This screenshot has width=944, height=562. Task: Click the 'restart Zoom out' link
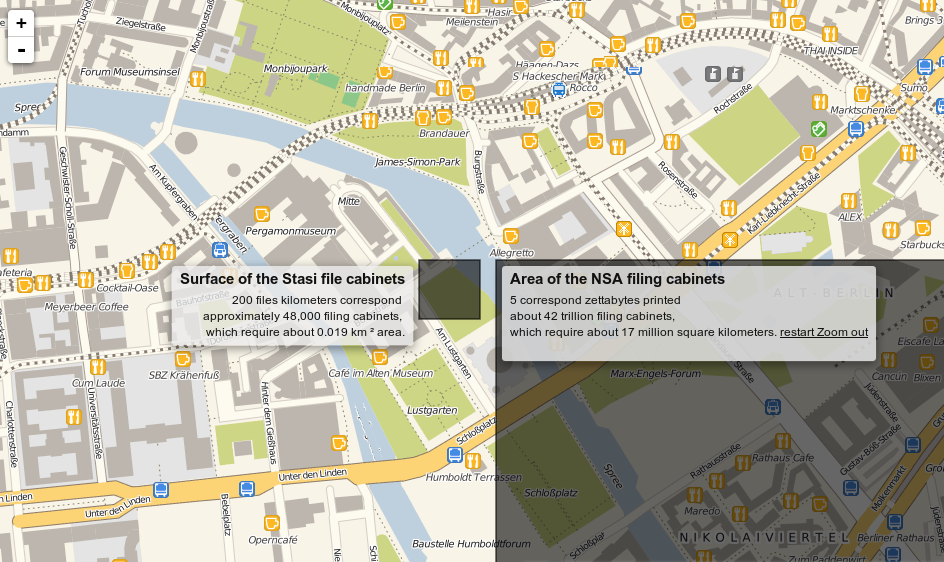(824, 332)
